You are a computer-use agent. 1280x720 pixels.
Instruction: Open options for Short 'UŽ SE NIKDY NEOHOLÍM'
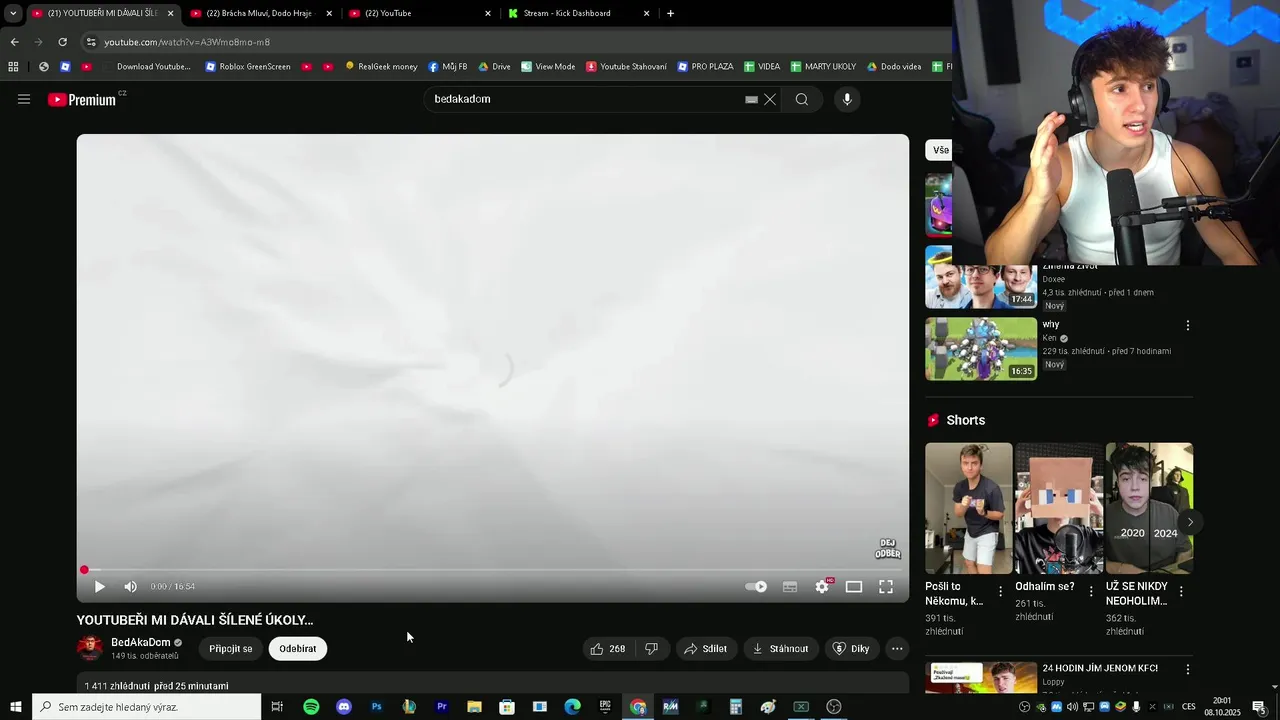click(1181, 592)
